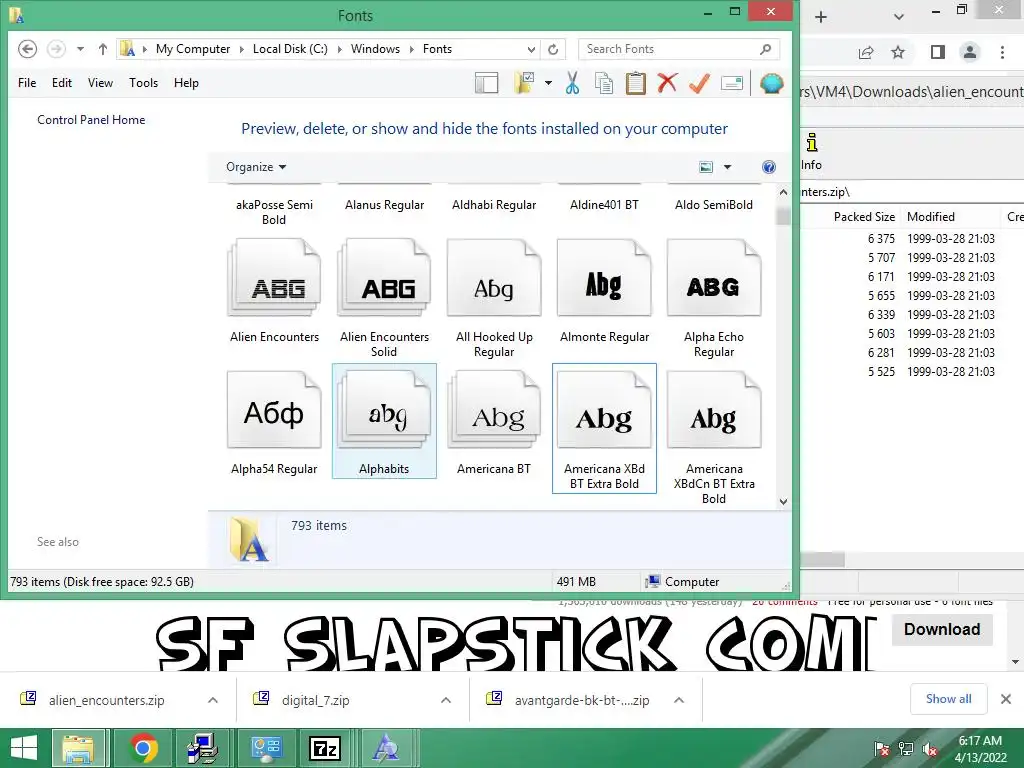Open the Chrome taskbar icon
Image resolution: width=1024 pixels, height=768 pixels.
point(143,748)
